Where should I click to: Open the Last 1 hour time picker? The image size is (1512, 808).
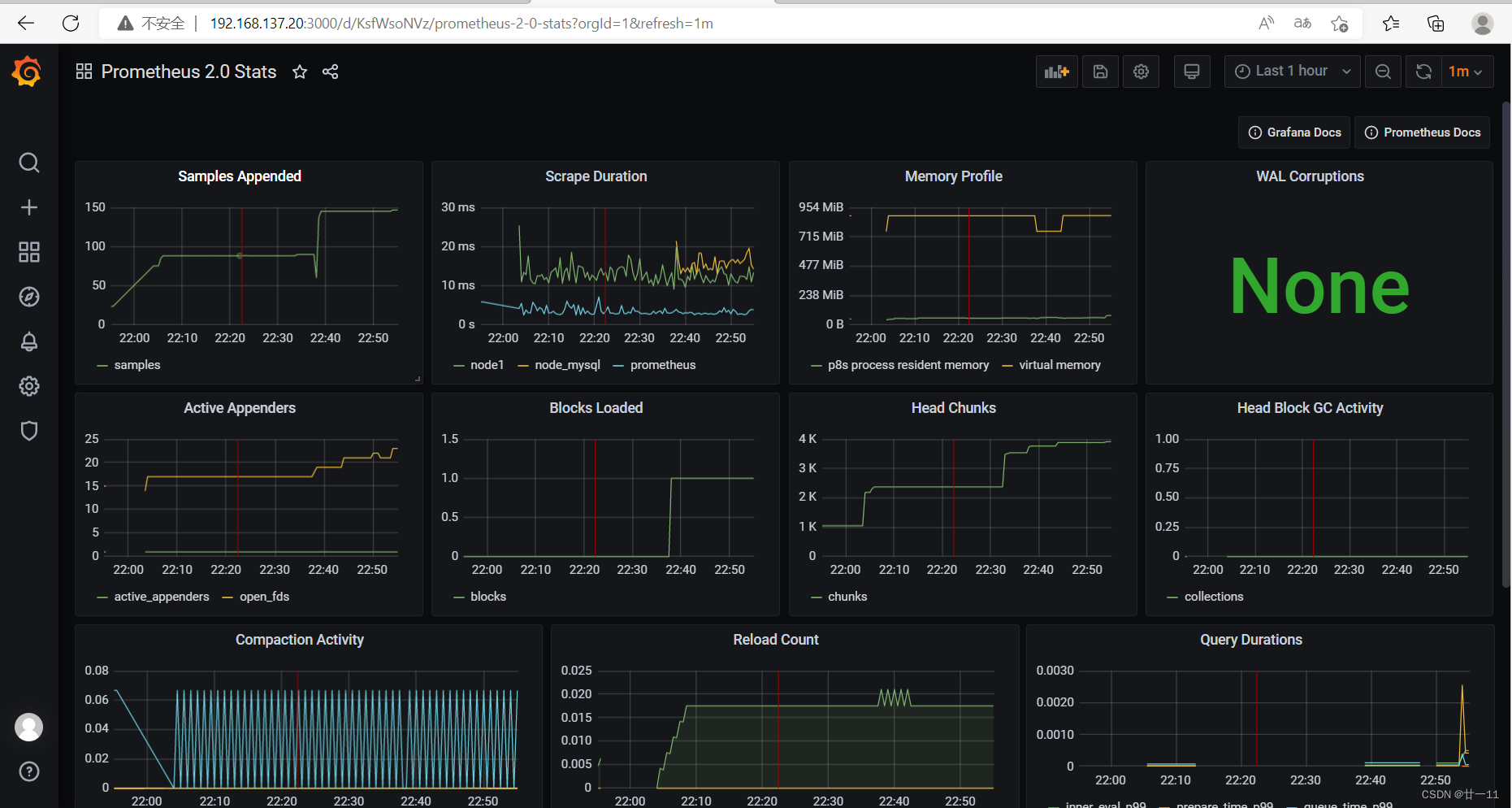click(x=1292, y=71)
